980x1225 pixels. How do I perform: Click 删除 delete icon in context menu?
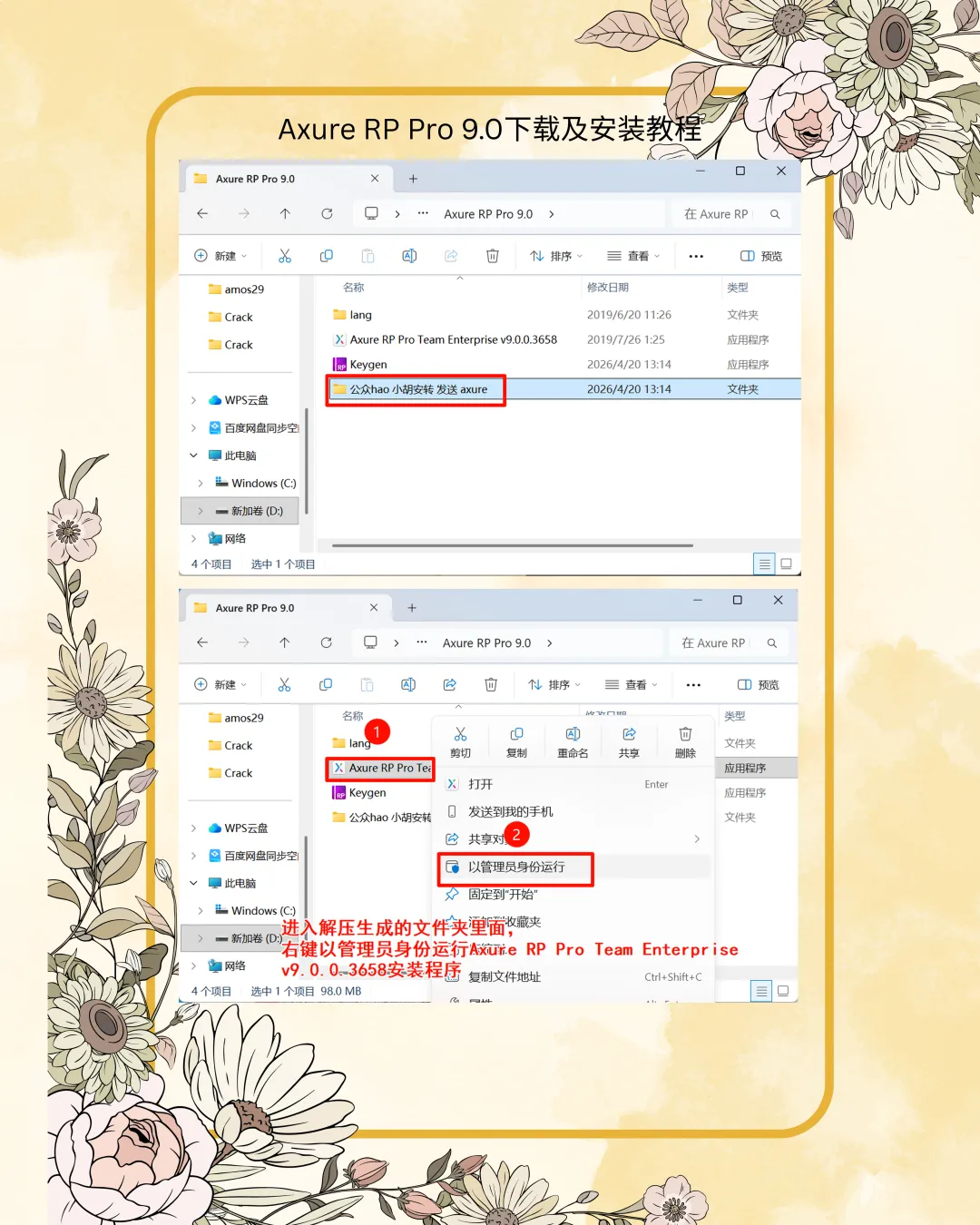(x=685, y=741)
